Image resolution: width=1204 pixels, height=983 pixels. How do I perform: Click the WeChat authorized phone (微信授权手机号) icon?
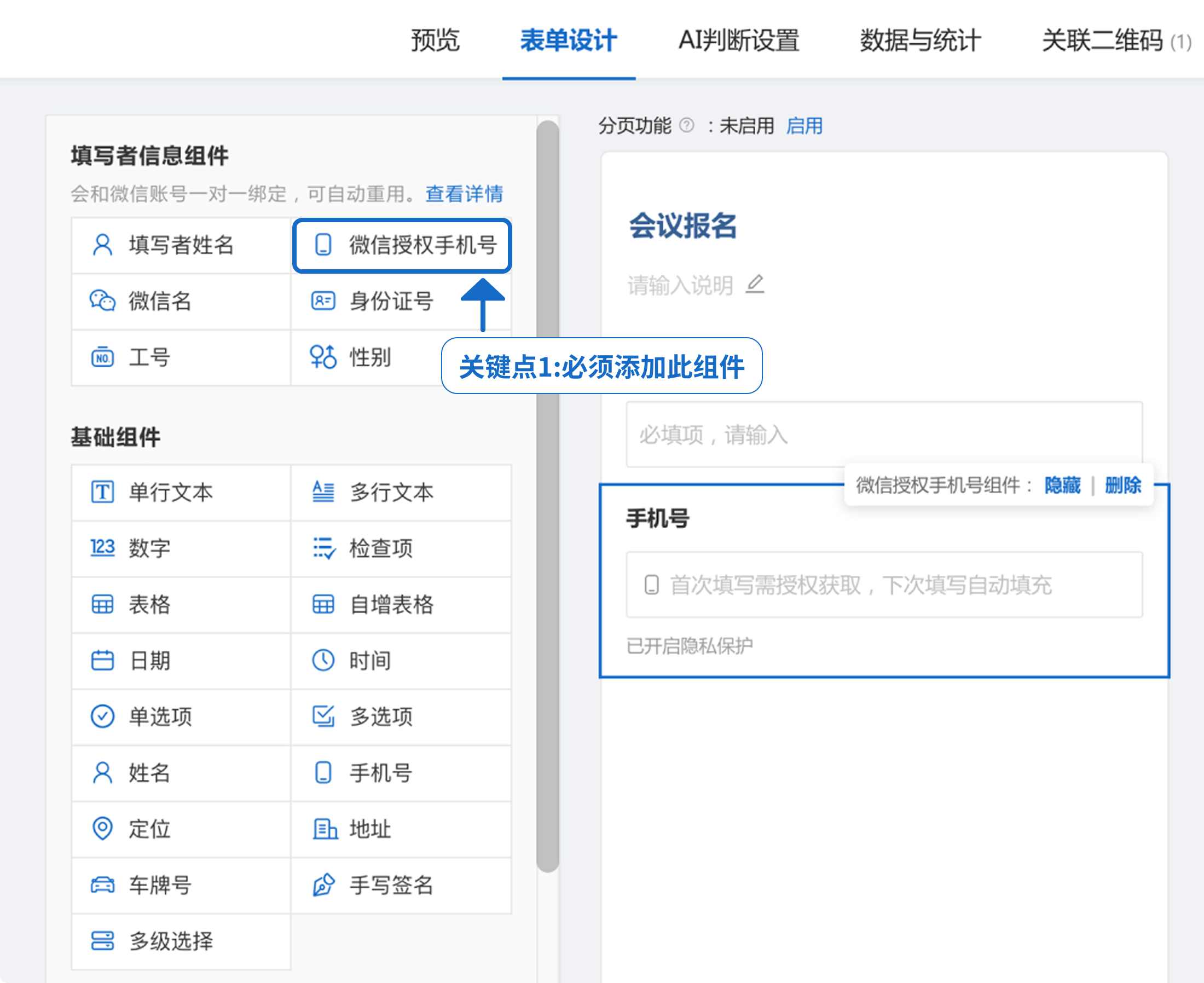[x=323, y=245]
